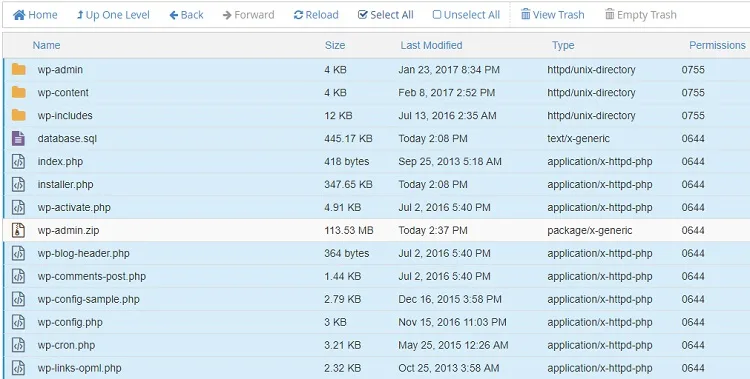Screen dimensions: 750x379
Task: Click the Permissions column header
Action: [x=717, y=45]
